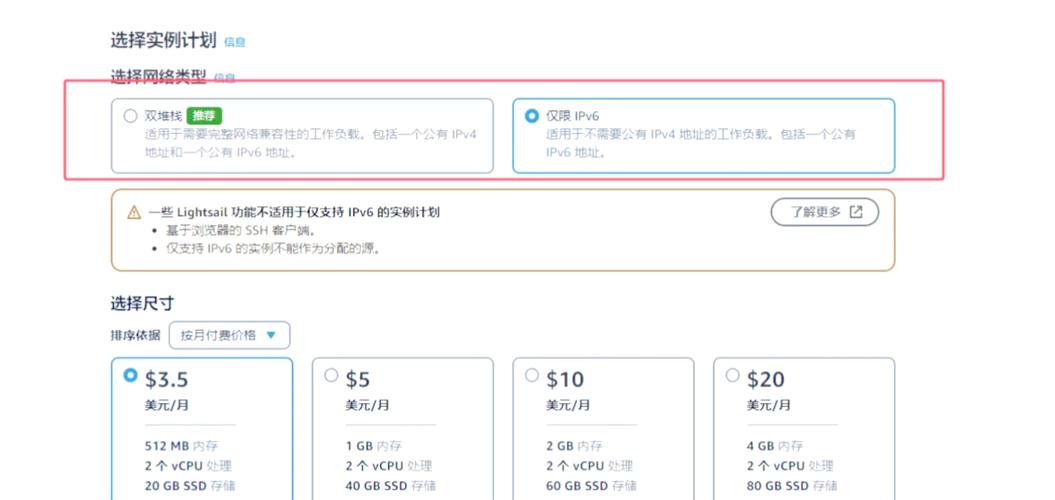Choose the $3.5 monthly plan radio
The image size is (1055, 500).
tap(131, 376)
